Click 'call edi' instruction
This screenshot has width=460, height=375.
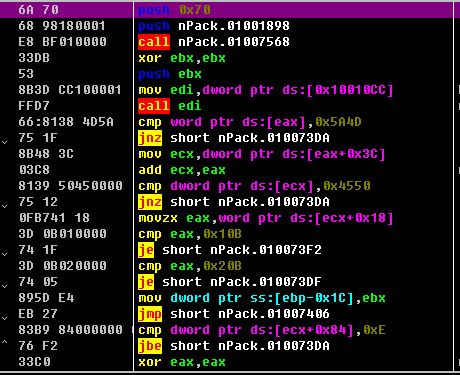point(170,106)
